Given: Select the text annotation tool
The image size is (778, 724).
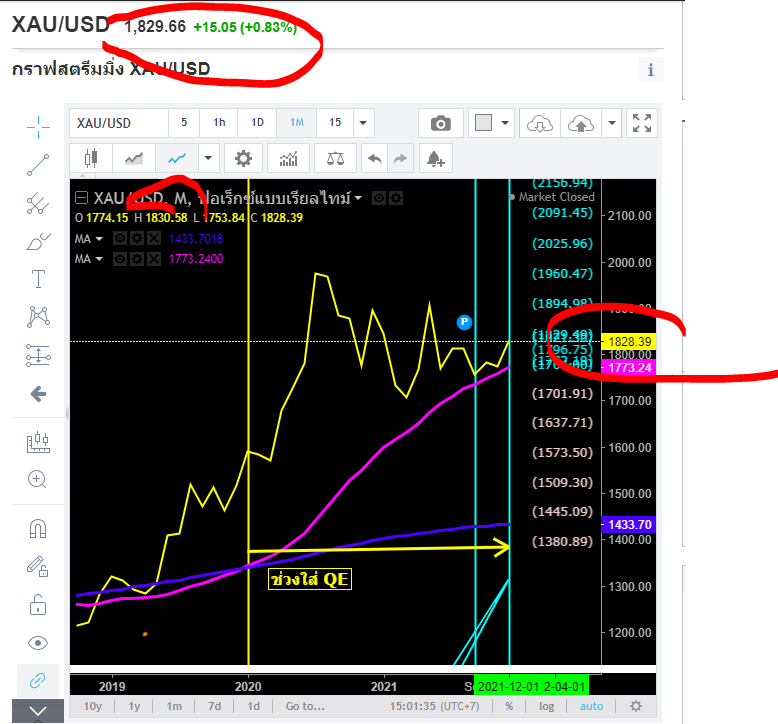Looking at the screenshot, I should coord(38,279).
